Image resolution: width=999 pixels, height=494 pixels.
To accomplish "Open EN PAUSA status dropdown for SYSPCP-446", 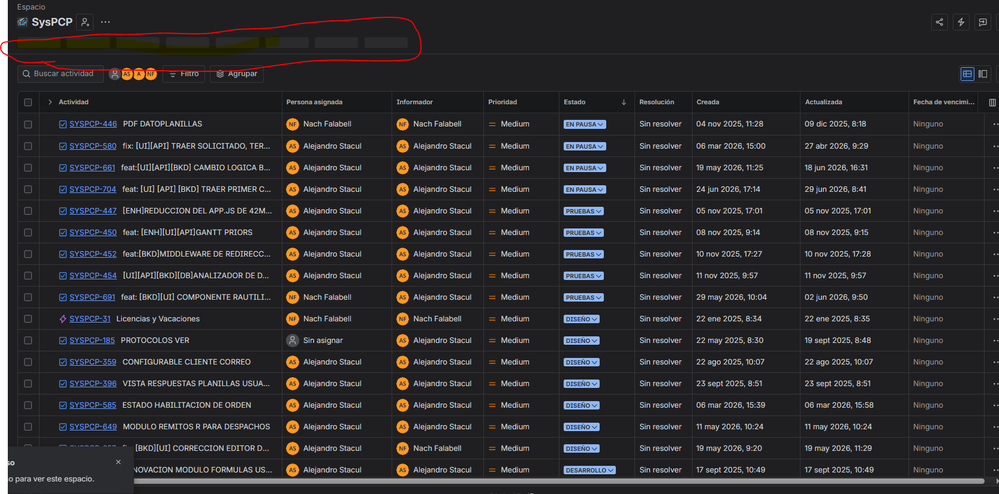I will coord(584,124).
